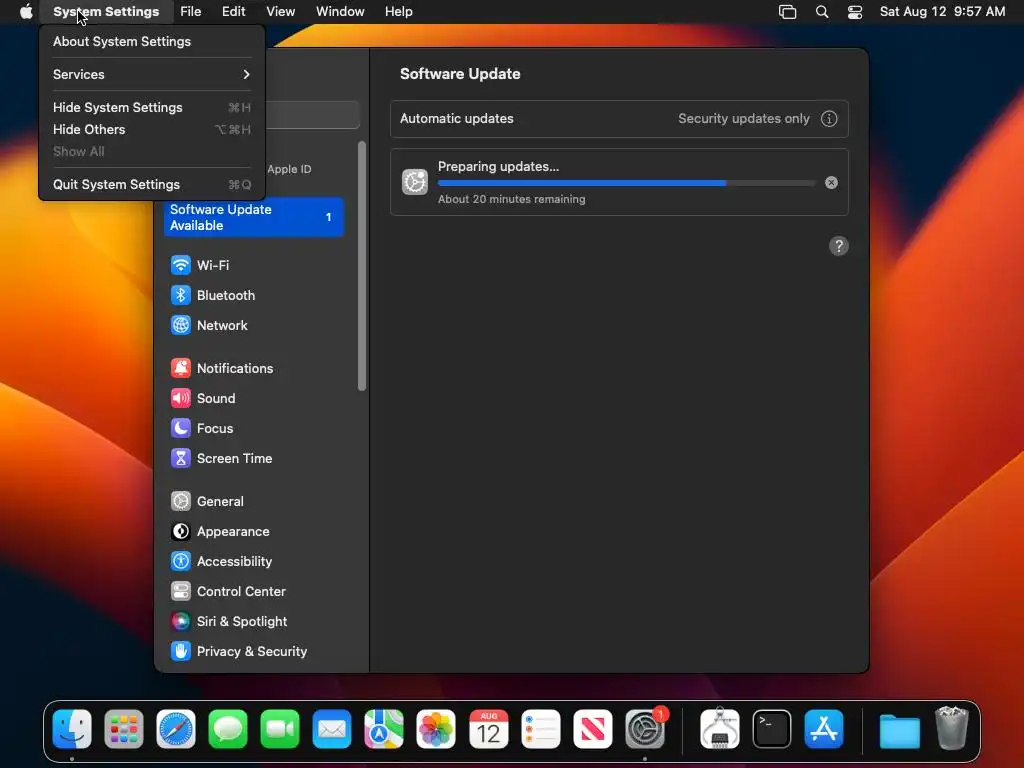Image resolution: width=1024 pixels, height=768 pixels.
Task: Open Trash from the Dock
Action: tap(952, 729)
